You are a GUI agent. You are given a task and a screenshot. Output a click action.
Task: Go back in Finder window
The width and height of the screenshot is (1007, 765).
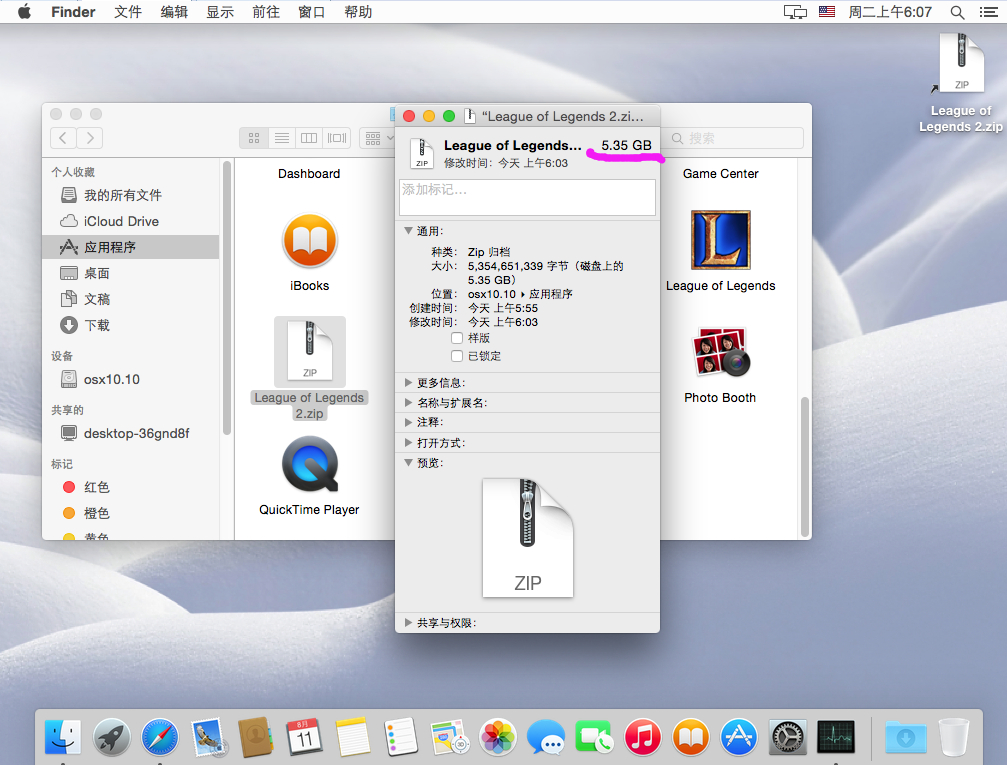[x=63, y=137]
